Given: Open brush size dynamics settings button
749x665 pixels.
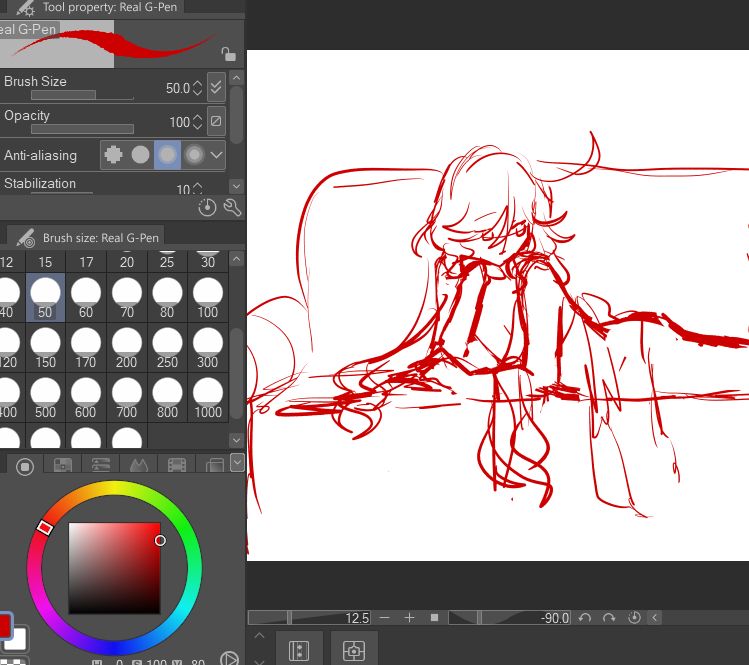Looking at the screenshot, I should pyautogui.click(x=216, y=87).
